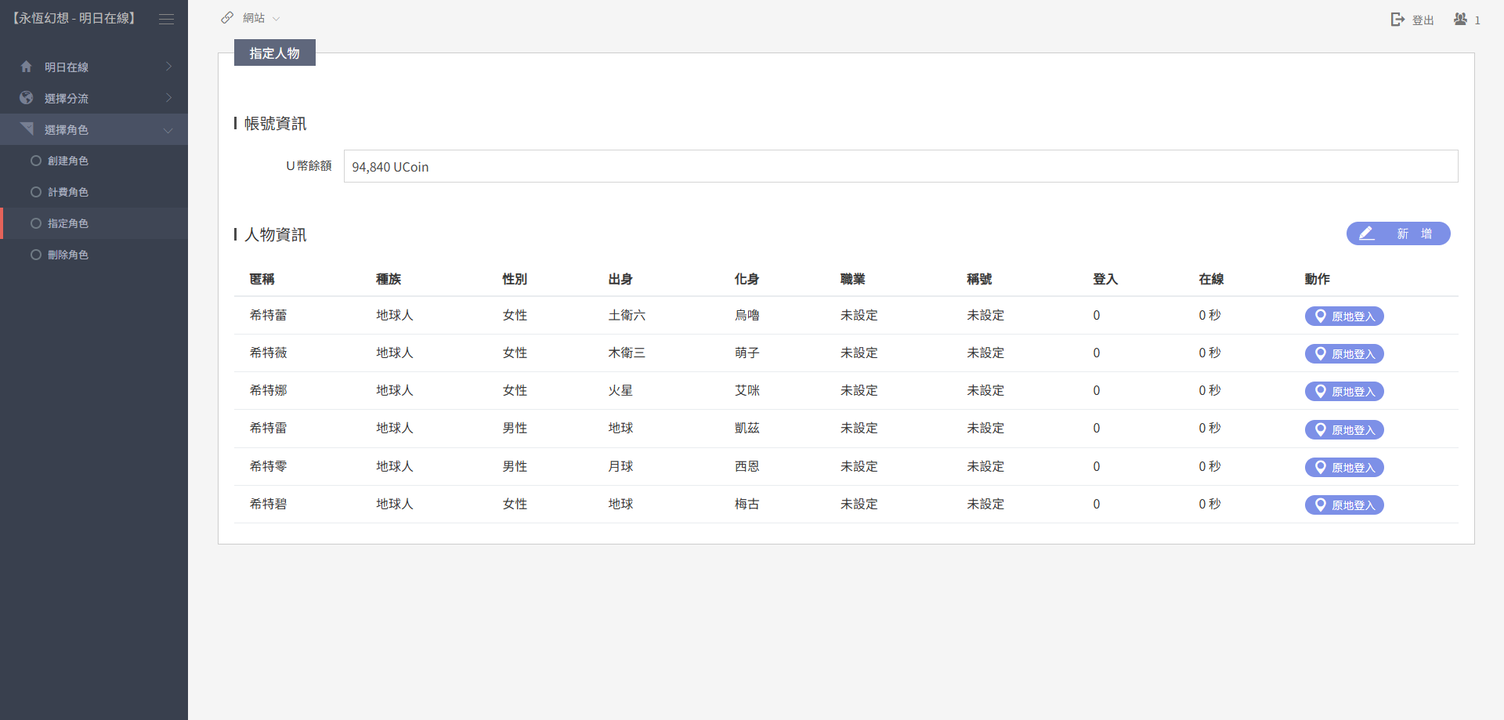The height and width of the screenshot is (720, 1504).
Task: Select the 創建角色 circle option
Action: click(36, 161)
